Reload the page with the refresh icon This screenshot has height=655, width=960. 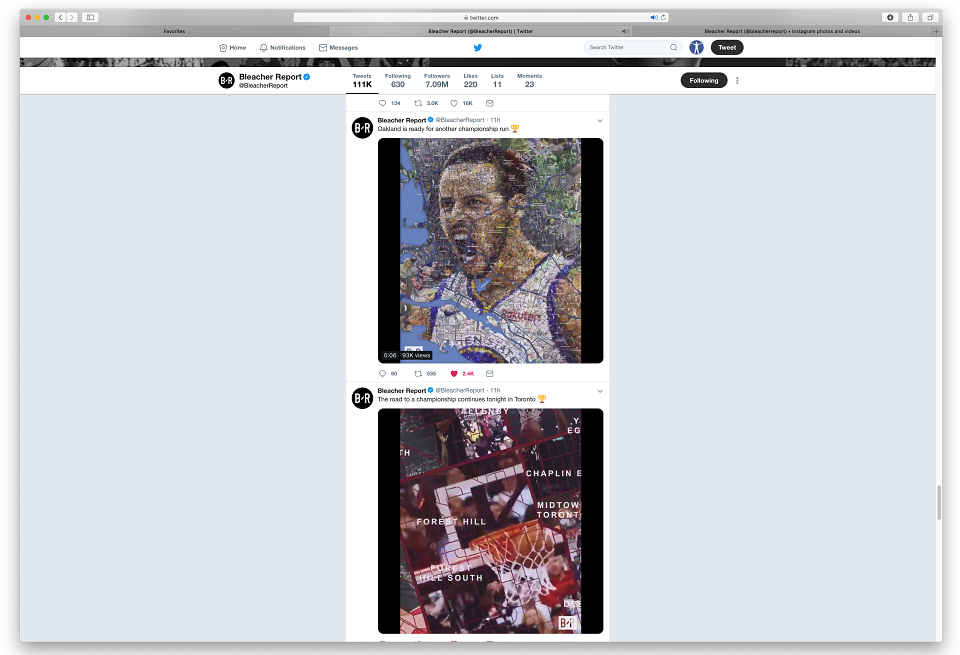pyautogui.click(x=663, y=18)
